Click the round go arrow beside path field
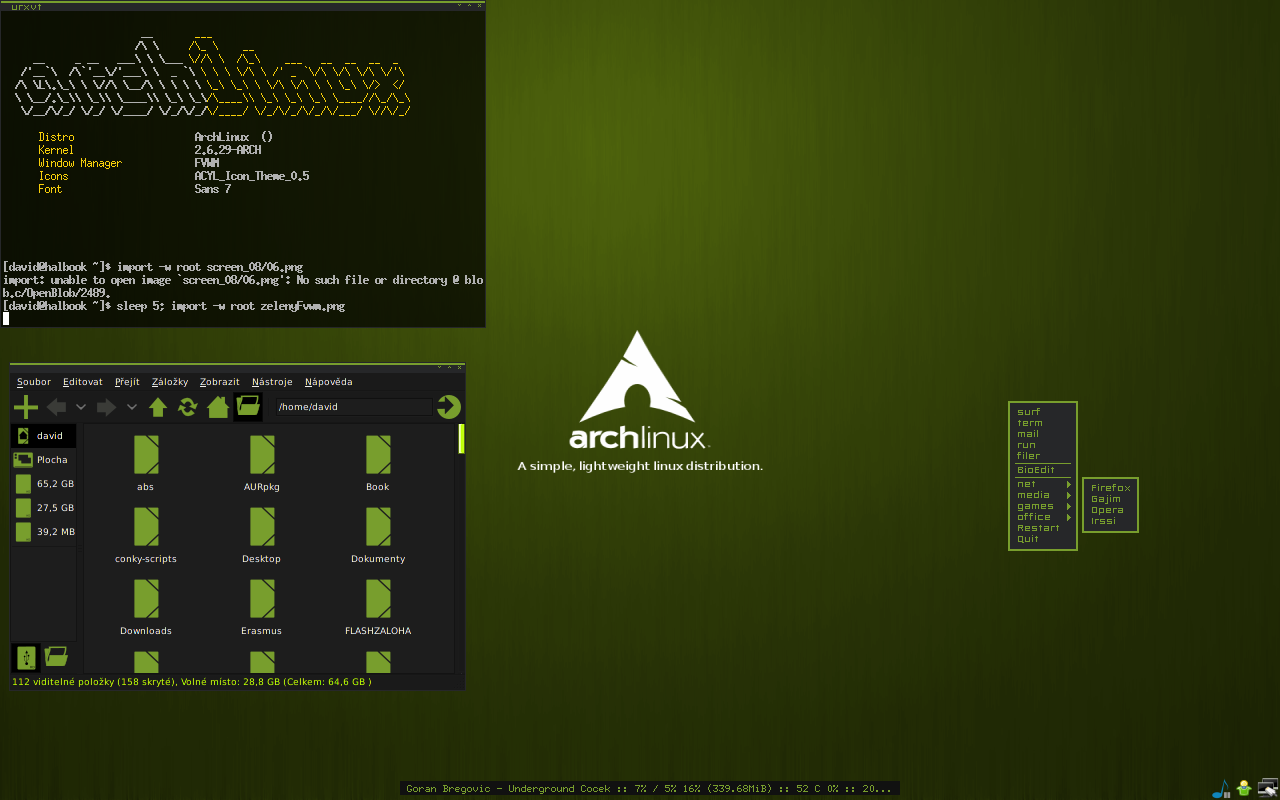 tap(449, 406)
